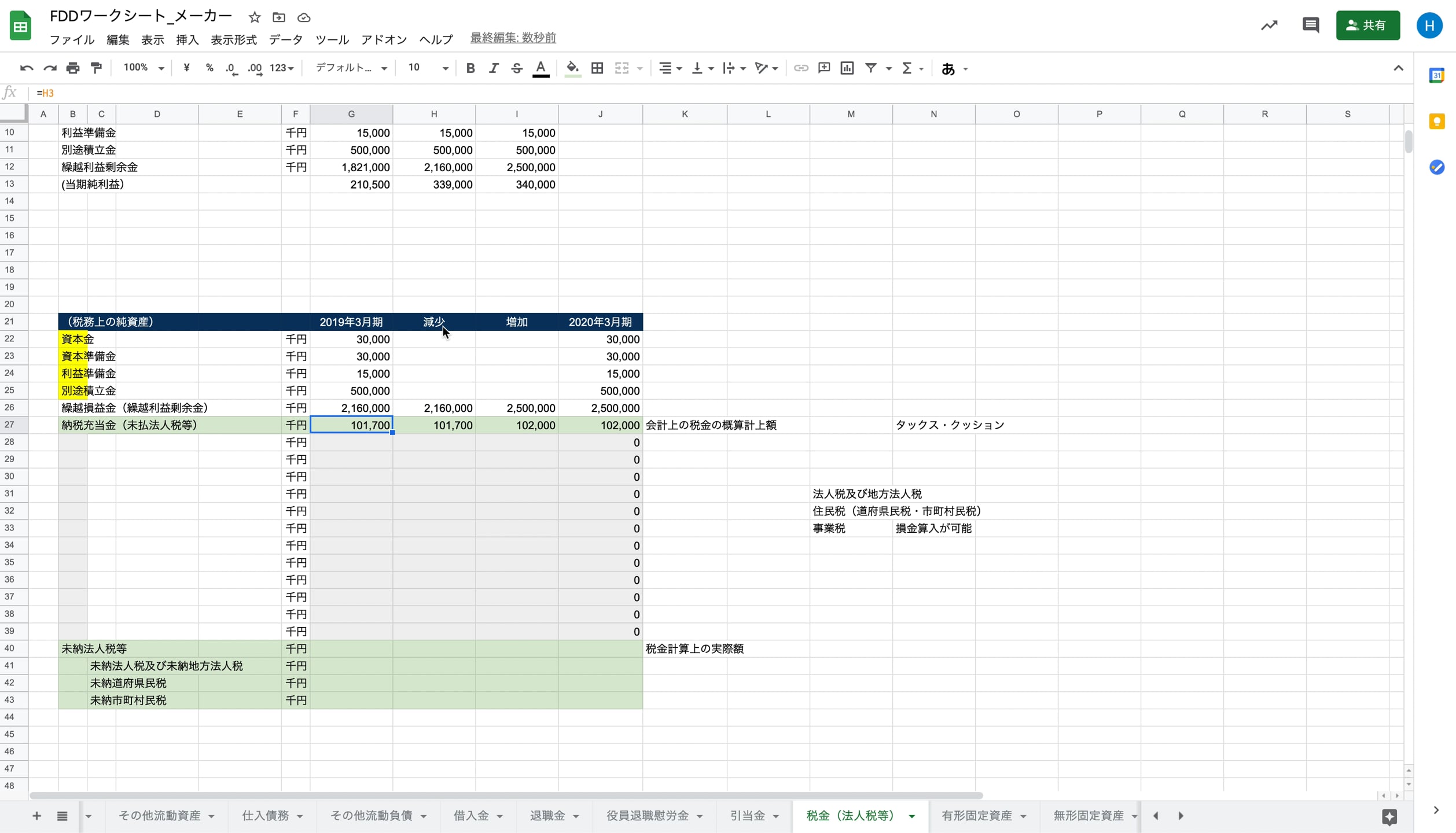Viewport: 1456px width, 833px height.
Task: Switch to the 借入金 sheet tab
Action: 471,816
